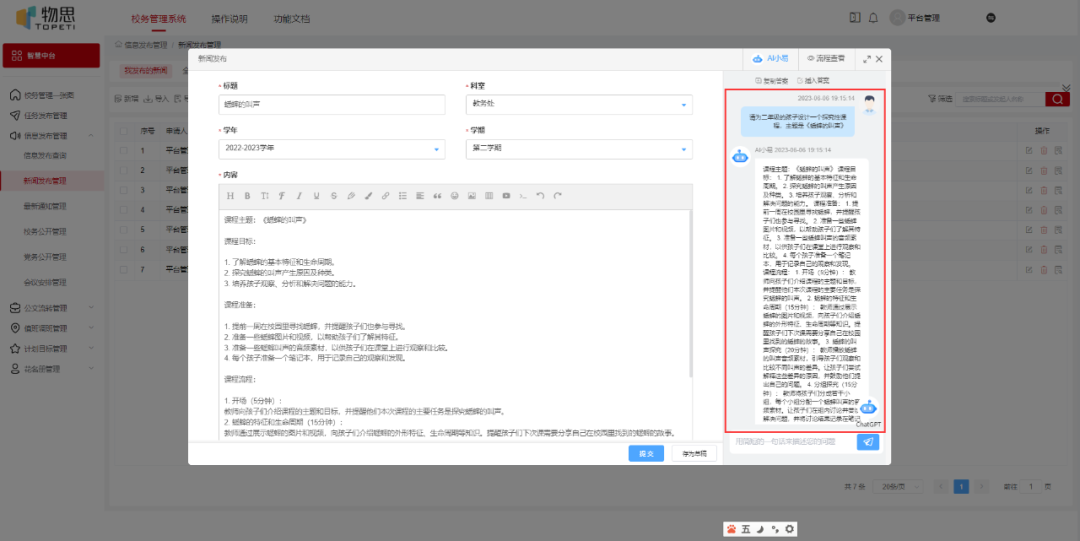Screen dimensions: 1080x541
Task: Click the blue 提交 button
Action: coord(646,453)
